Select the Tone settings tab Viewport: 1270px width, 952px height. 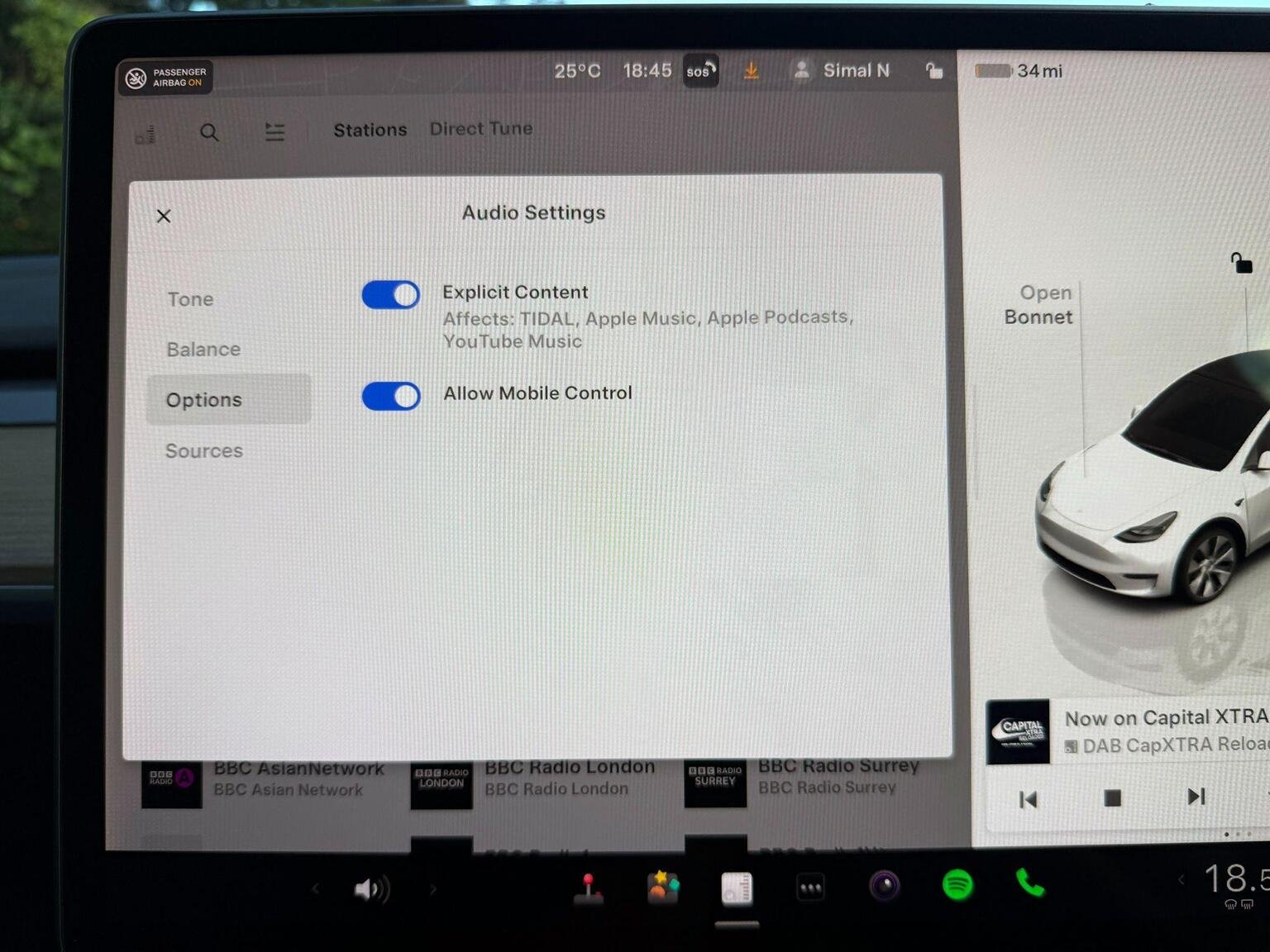(190, 299)
